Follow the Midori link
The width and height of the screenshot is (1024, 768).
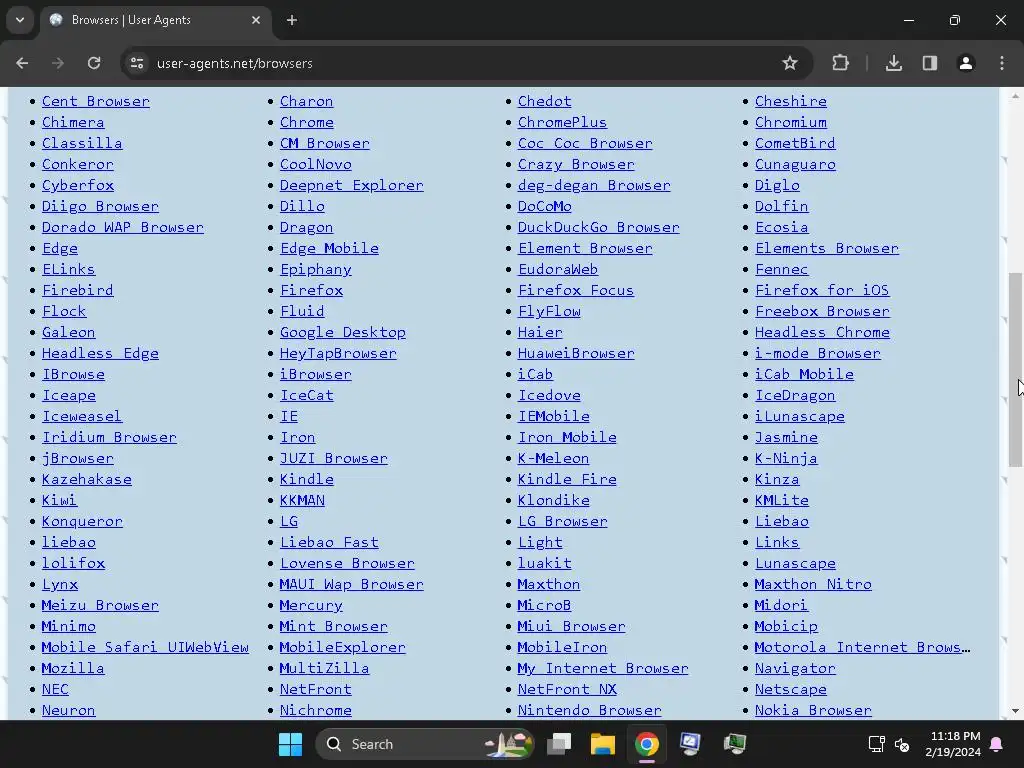[x=781, y=605]
